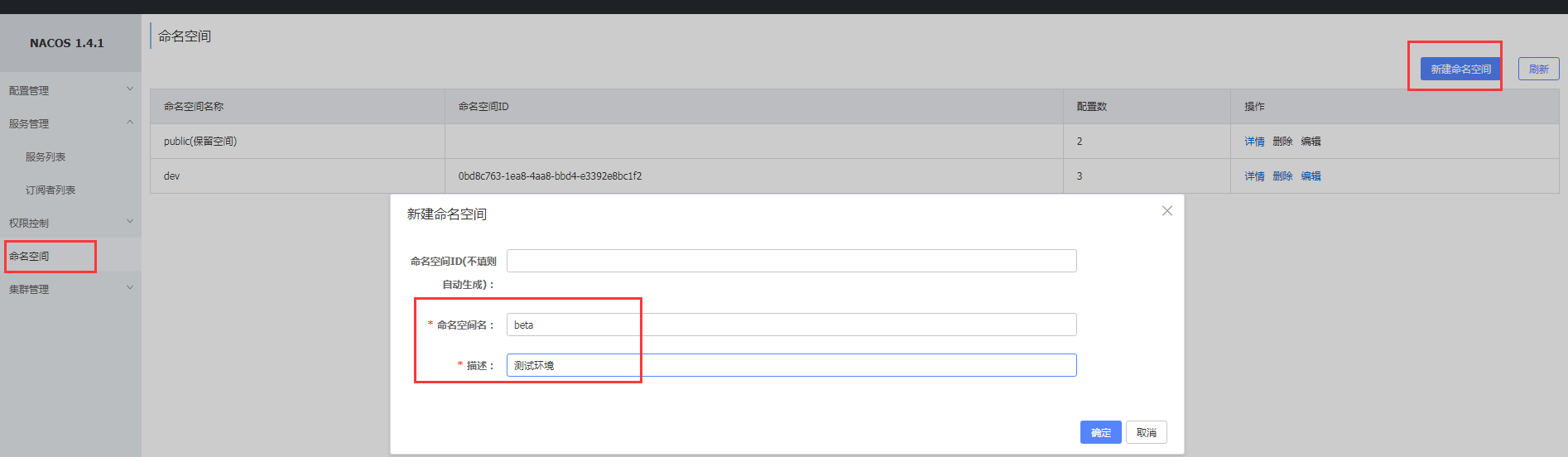1568x457 pixels.
Task: Click the 新建命名空间 dialog title
Action: click(x=447, y=214)
